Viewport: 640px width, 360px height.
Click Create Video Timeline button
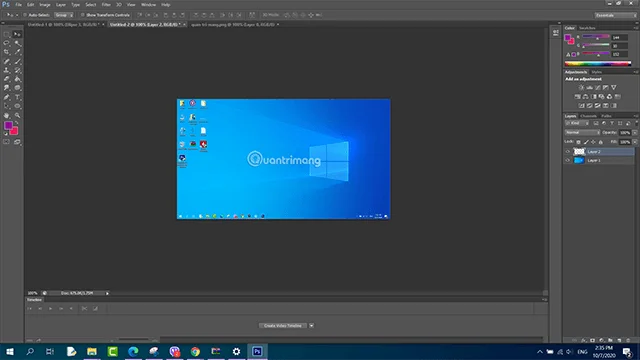(x=283, y=326)
